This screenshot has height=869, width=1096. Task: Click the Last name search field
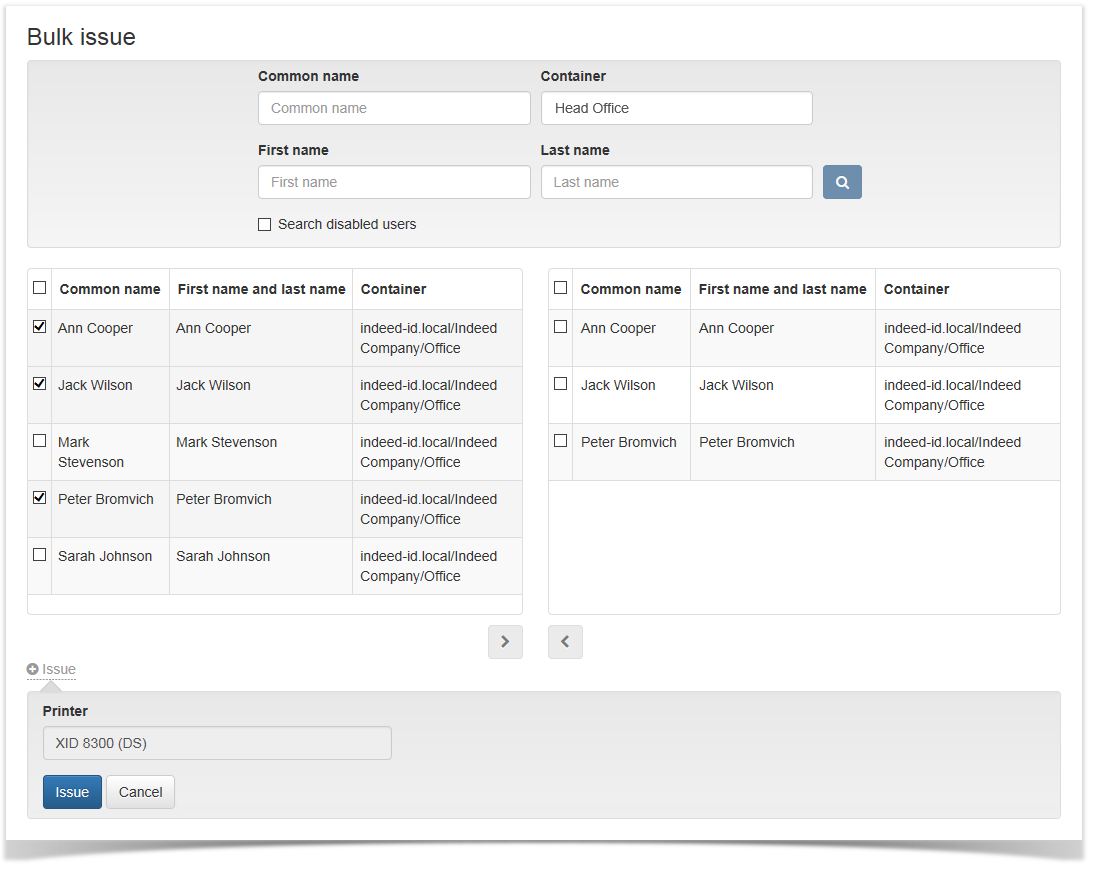pos(676,181)
